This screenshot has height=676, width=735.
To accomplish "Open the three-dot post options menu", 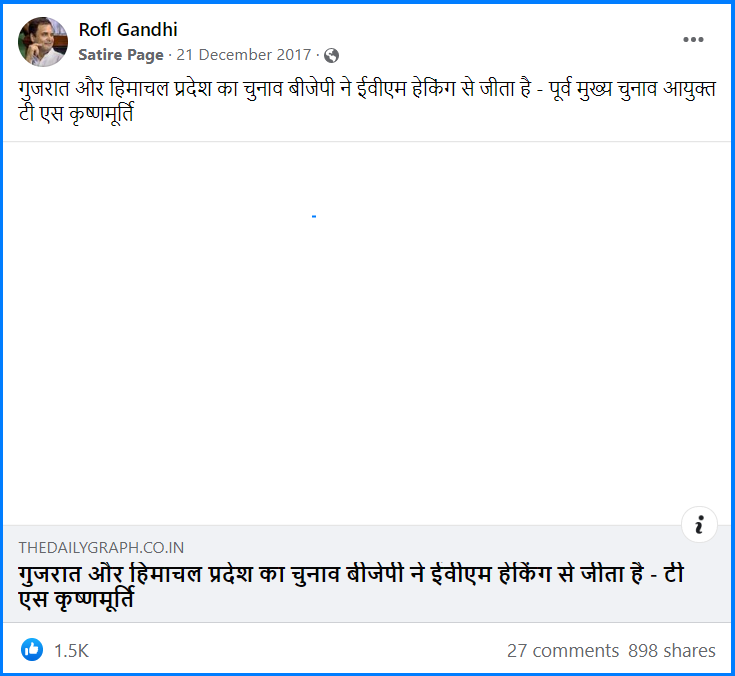I will click(693, 39).
